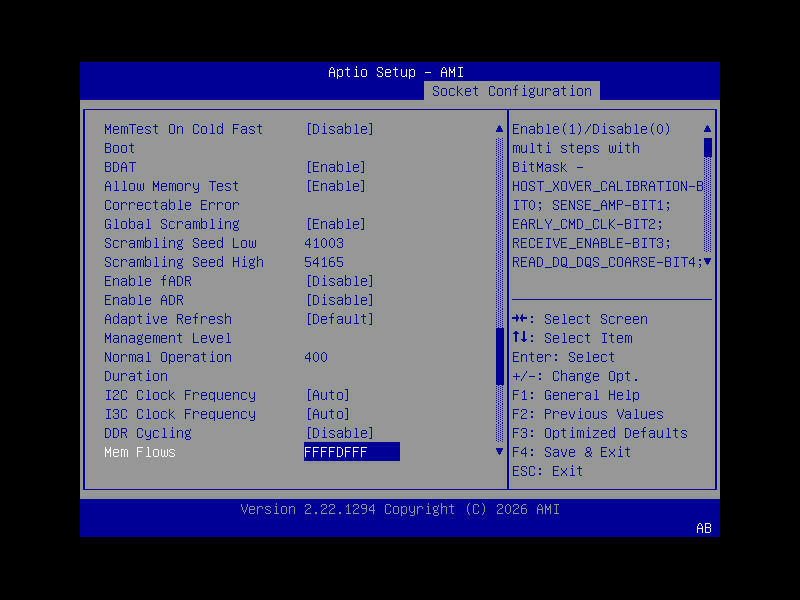Edit Scrambling Seed Low value 41003
The width and height of the screenshot is (800, 600).
tap(324, 243)
